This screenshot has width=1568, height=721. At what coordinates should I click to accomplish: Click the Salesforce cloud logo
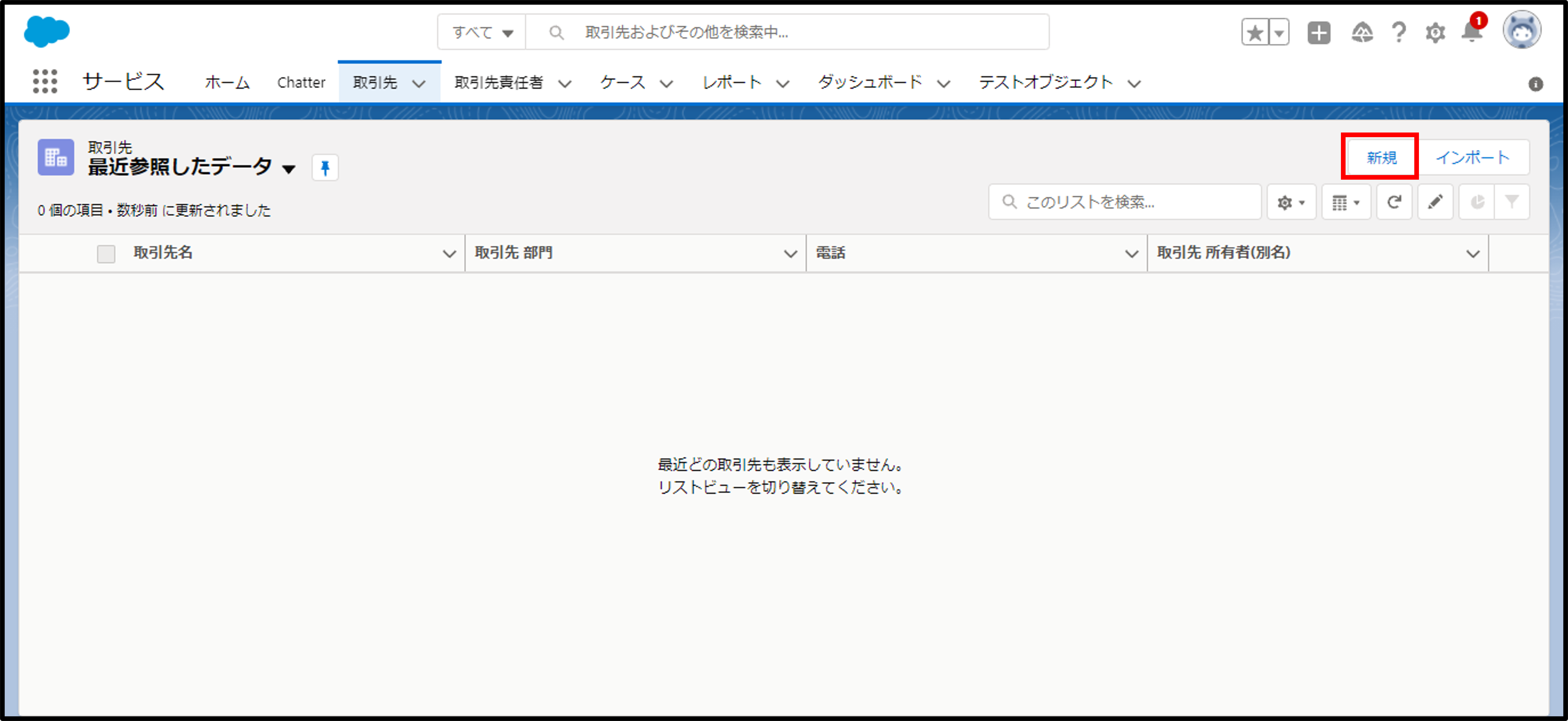pyautogui.click(x=47, y=32)
